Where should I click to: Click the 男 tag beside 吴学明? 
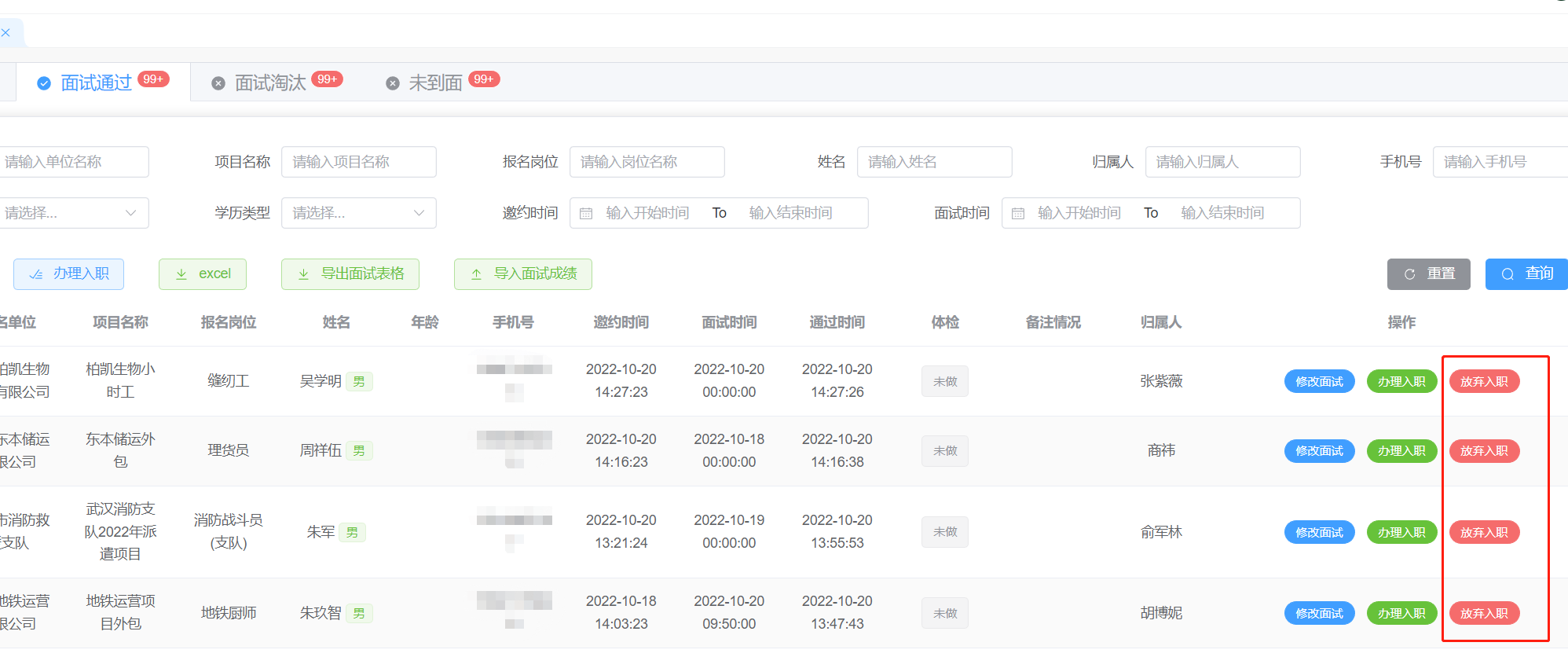point(359,382)
